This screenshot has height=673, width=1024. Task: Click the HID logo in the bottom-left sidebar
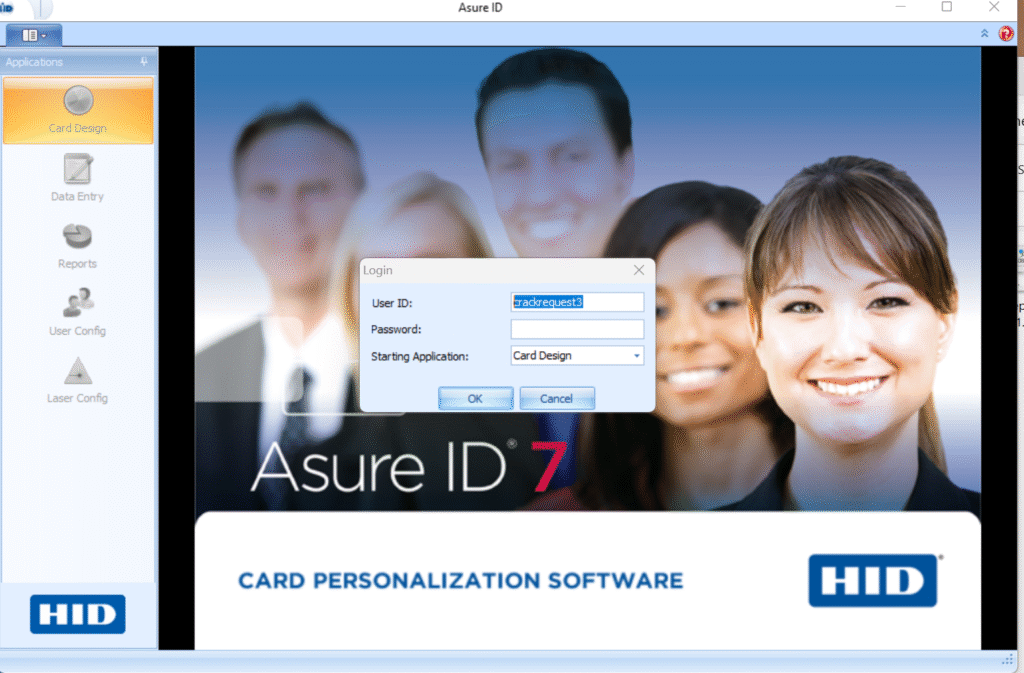pos(77,614)
